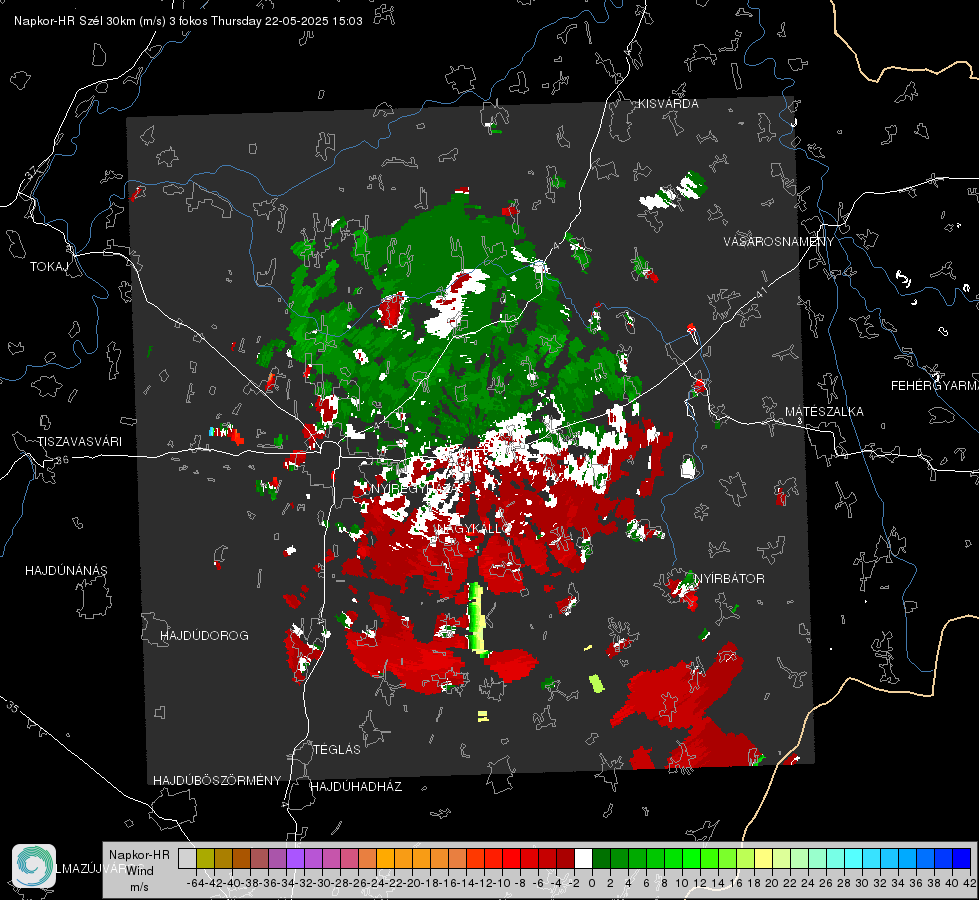Pick the olive swatch between -64 and -42

pos(205,859)
